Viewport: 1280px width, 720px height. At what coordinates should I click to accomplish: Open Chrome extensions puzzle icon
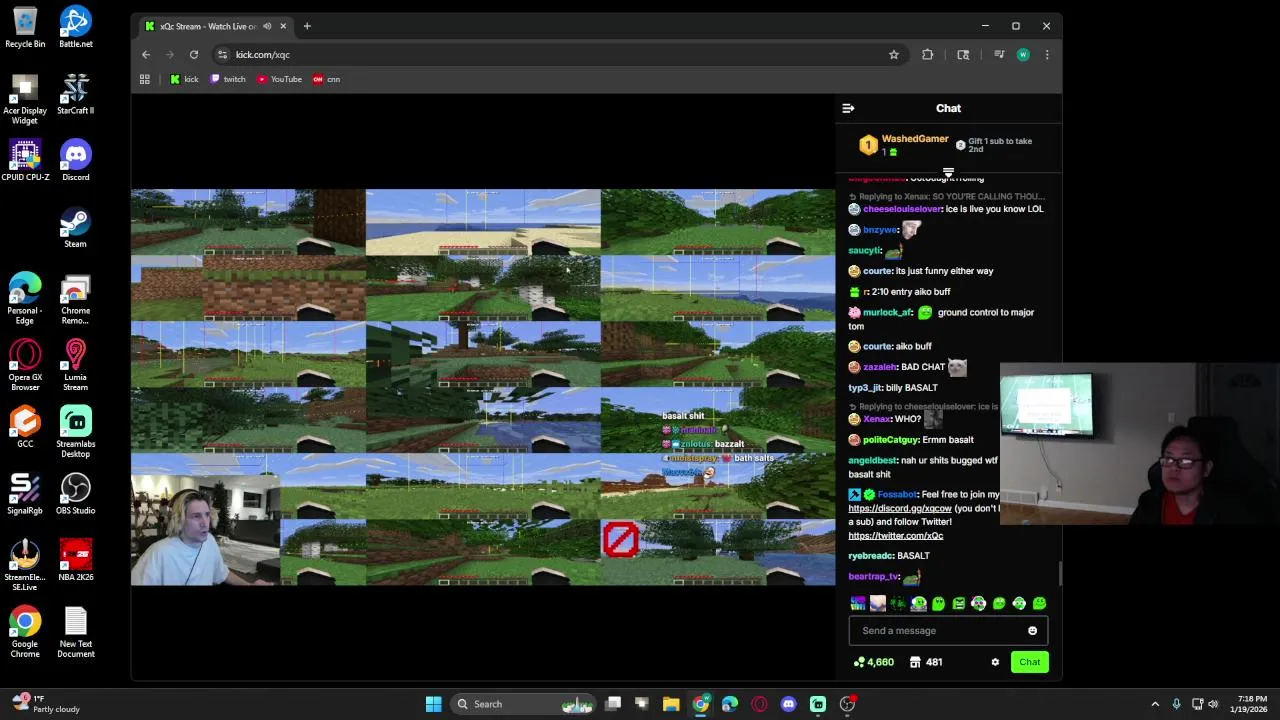[x=928, y=55]
